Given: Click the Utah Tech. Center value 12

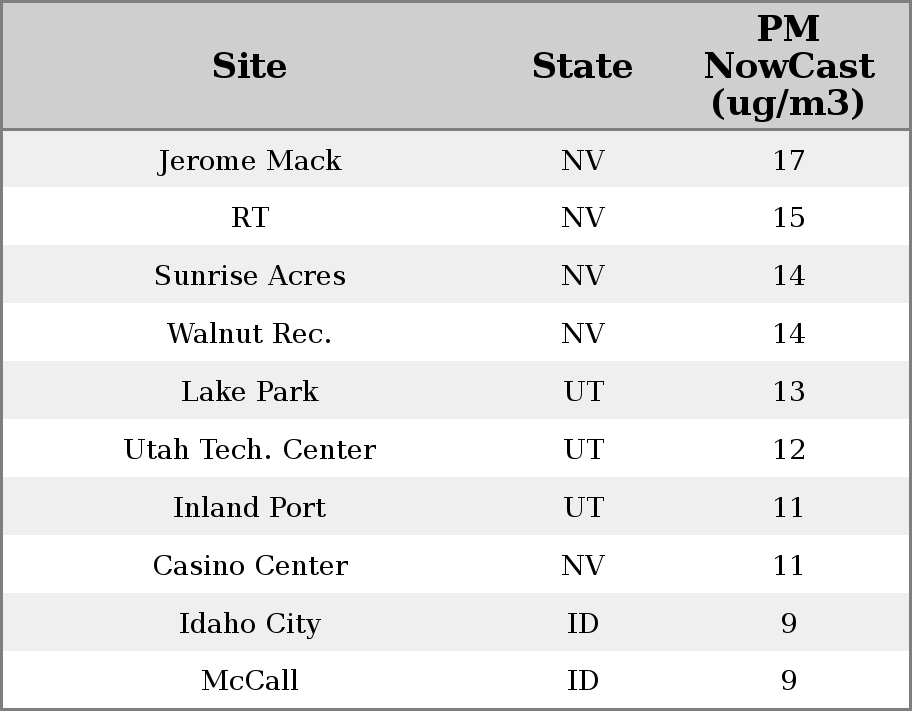Looking at the screenshot, I should click(788, 450).
